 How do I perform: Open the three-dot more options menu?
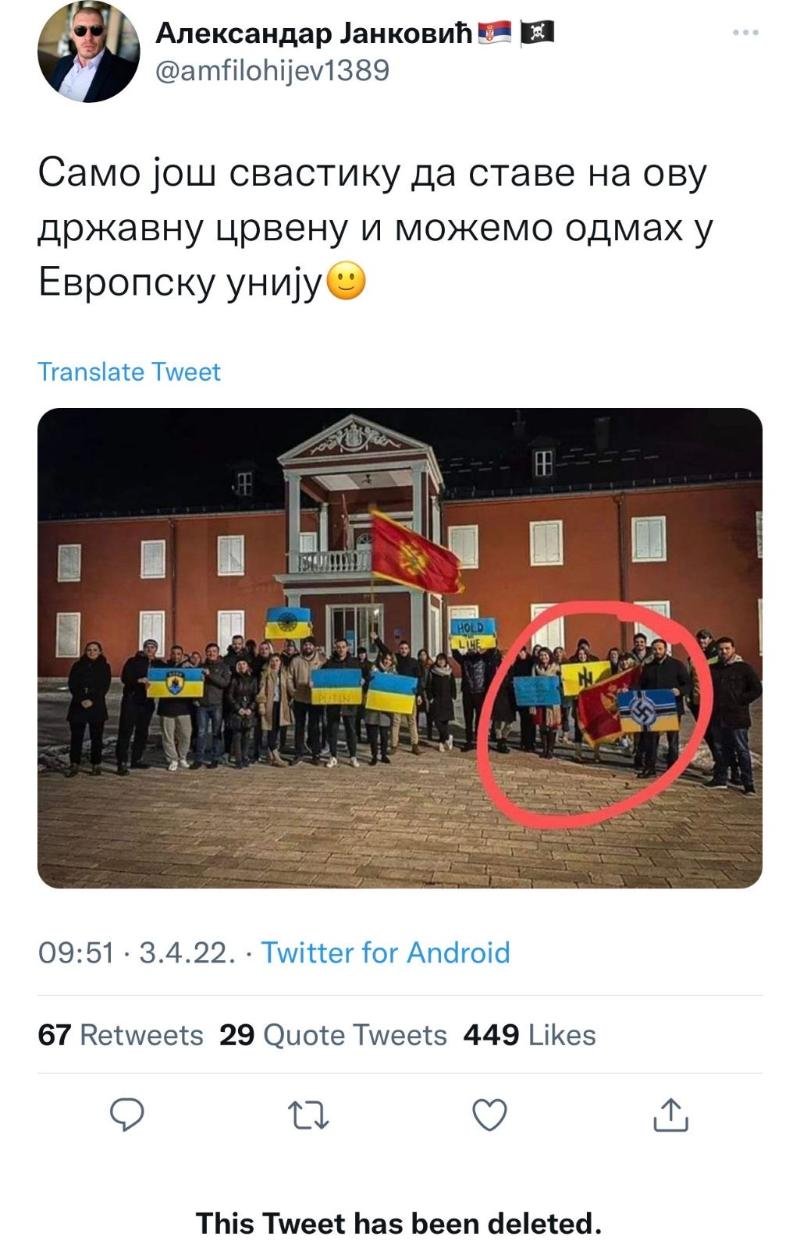746,32
